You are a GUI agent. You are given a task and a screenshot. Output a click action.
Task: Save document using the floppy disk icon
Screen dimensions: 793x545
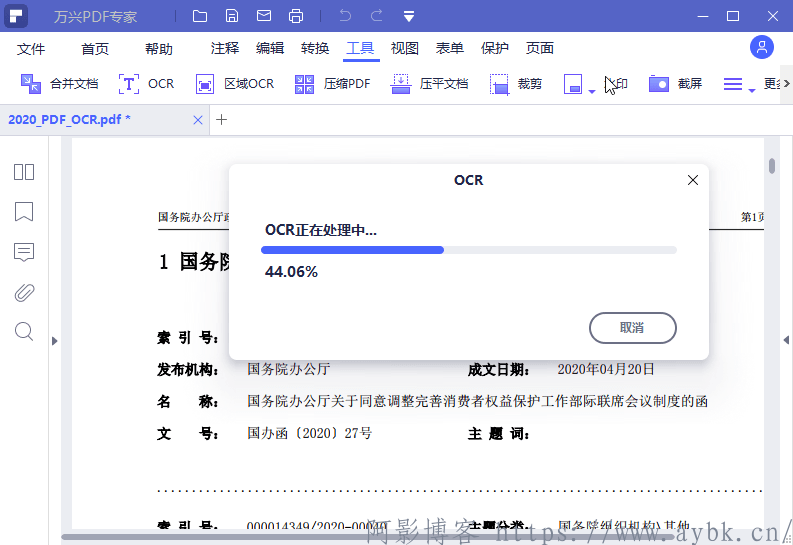point(232,16)
